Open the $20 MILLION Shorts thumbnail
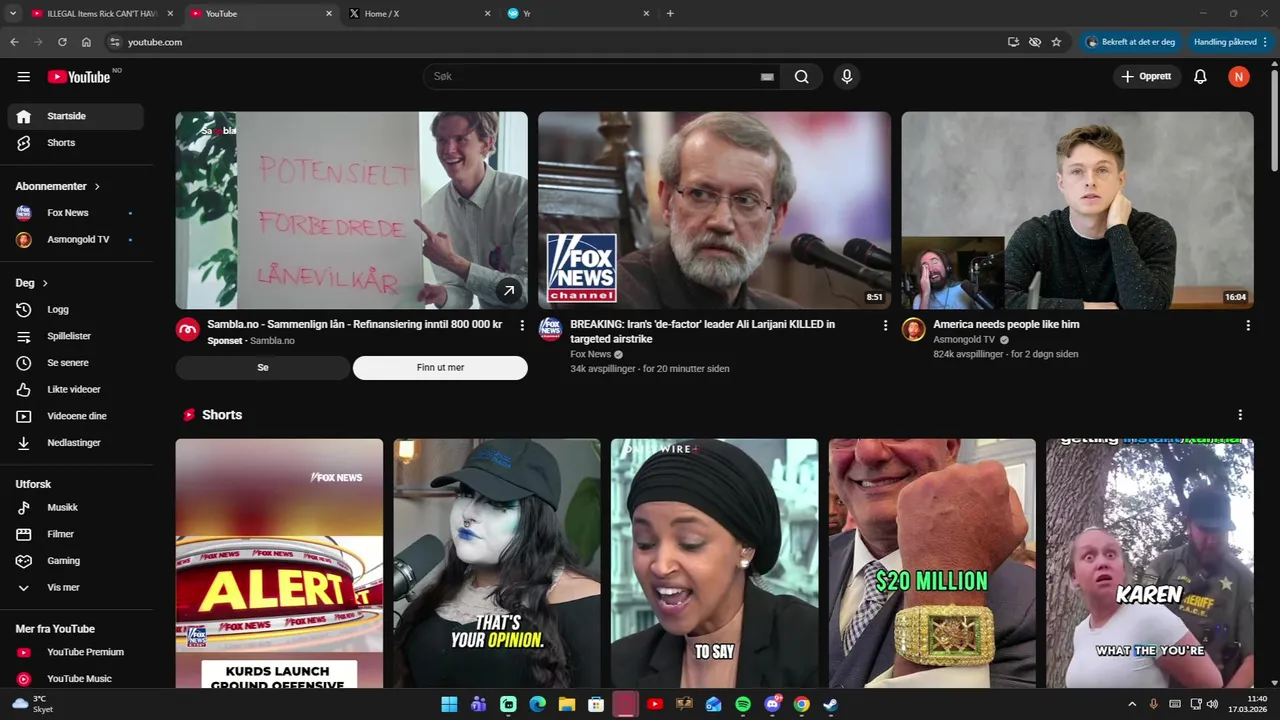The height and width of the screenshot is (720, 1280). click(932, 563)
